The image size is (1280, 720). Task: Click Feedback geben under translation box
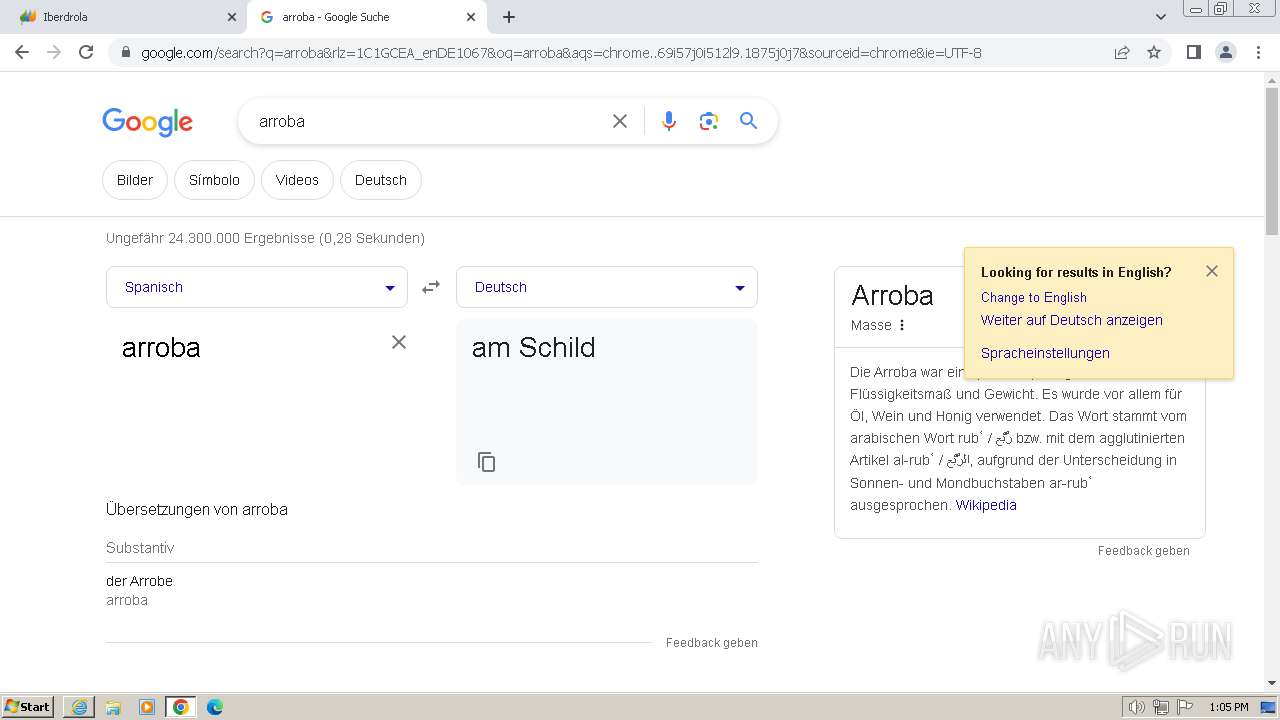coord(712,643)
